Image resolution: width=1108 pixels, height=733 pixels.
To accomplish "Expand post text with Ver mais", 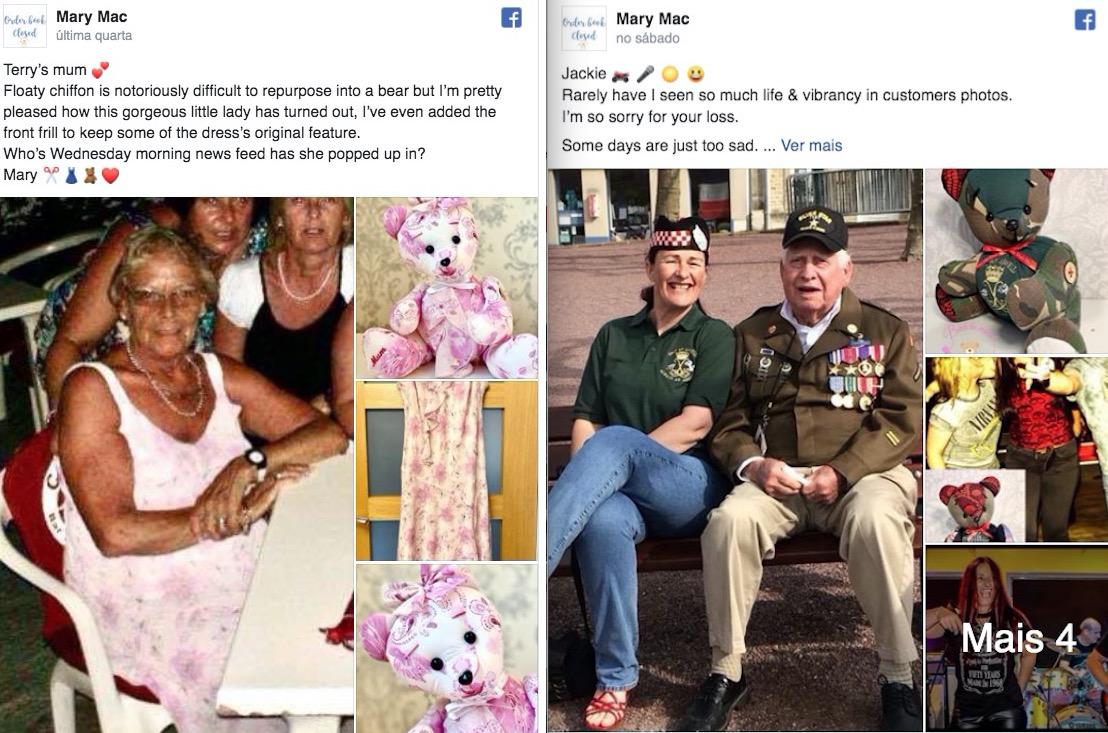I will coord(811,146).
